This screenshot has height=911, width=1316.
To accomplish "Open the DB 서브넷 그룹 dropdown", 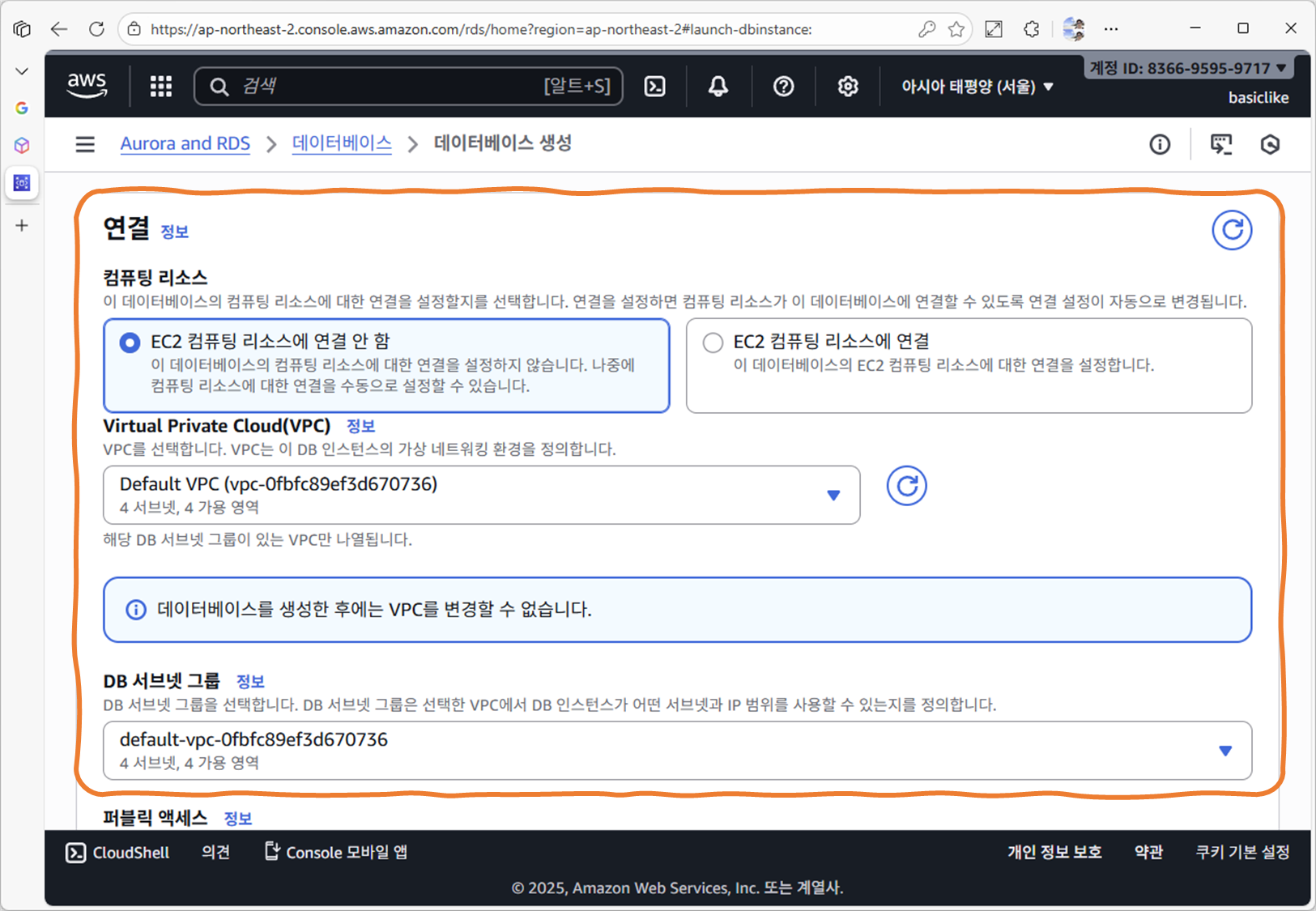I will (x=677, y=751).
